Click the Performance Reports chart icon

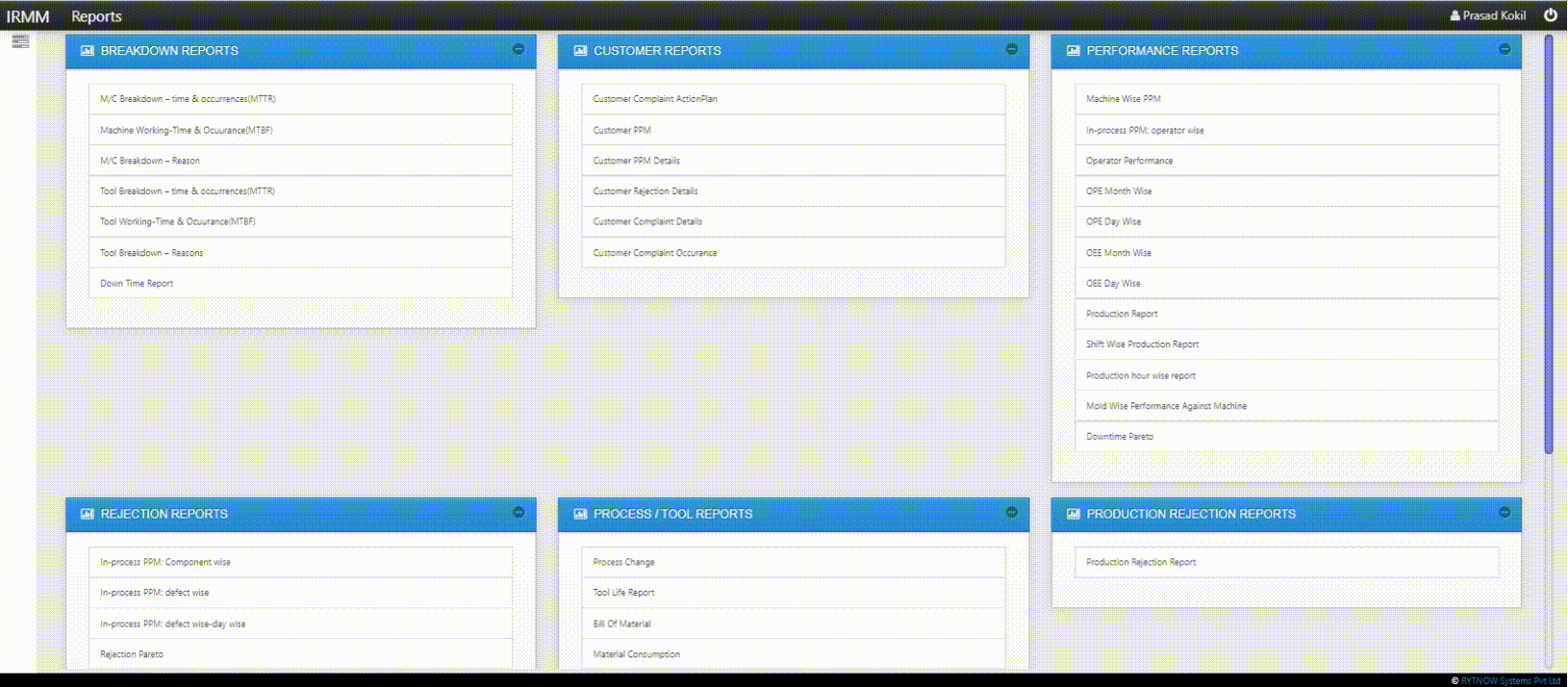1074,51
